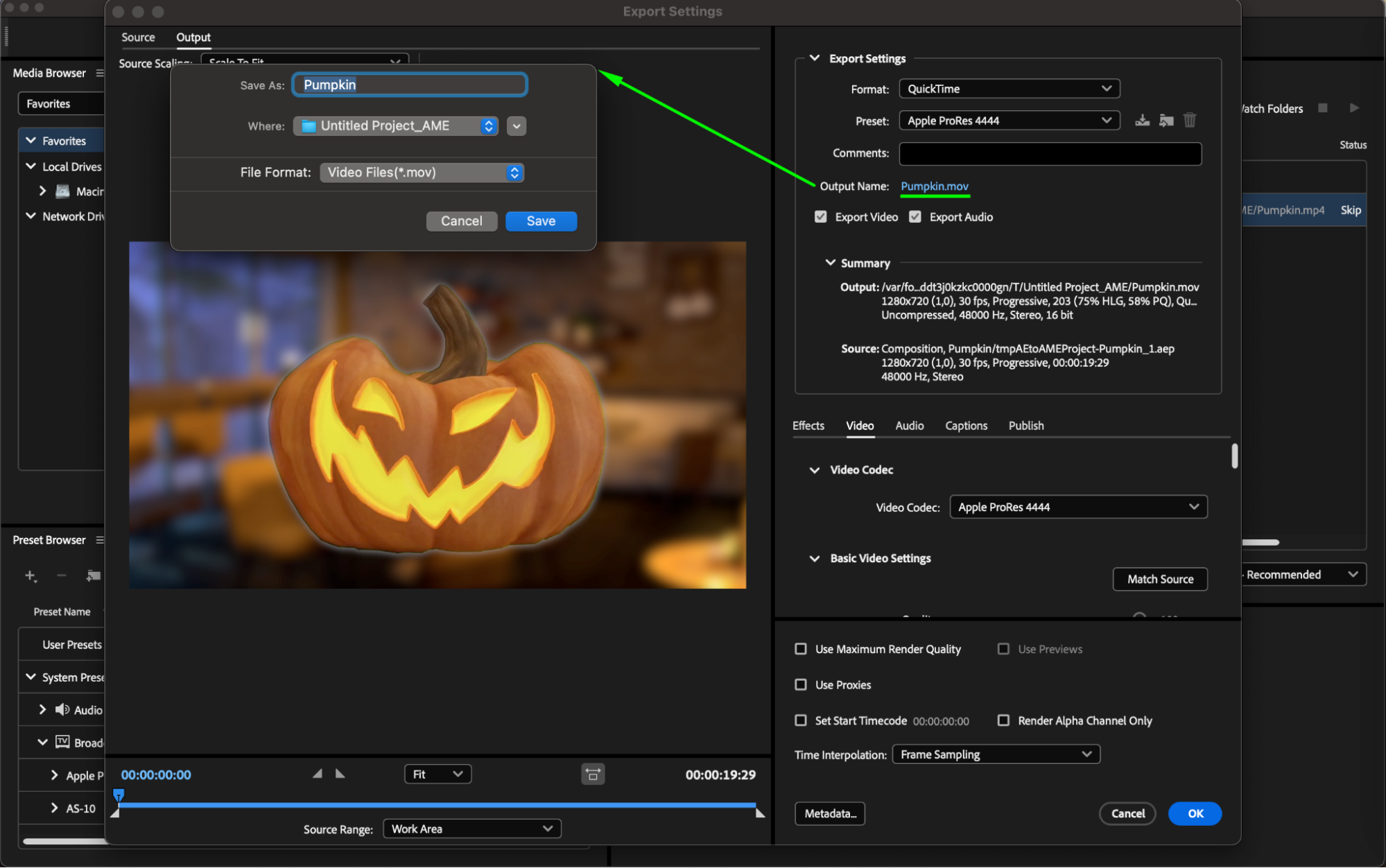
Task: Collapse the Summary section
Action: click(830, 263)
